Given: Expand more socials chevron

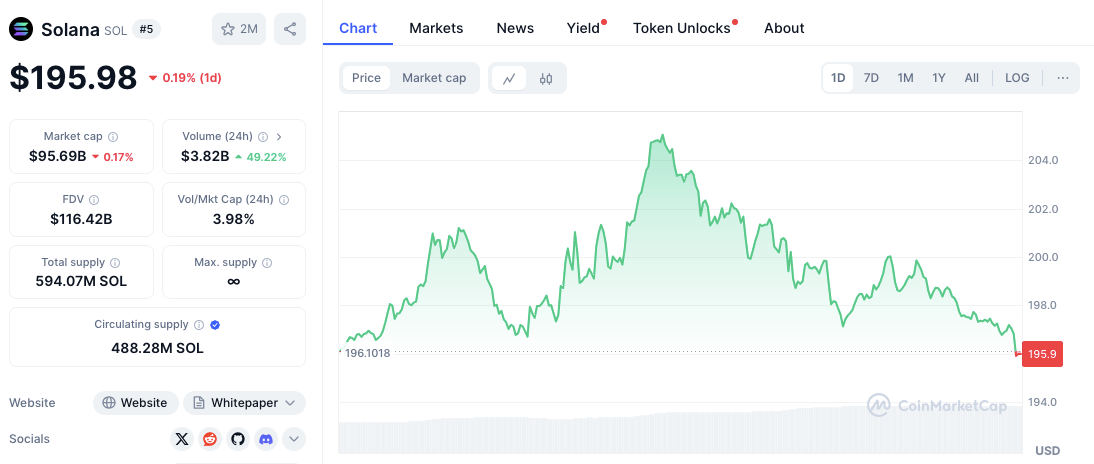Looking at the screenshot, I should (x=294, y=438).
